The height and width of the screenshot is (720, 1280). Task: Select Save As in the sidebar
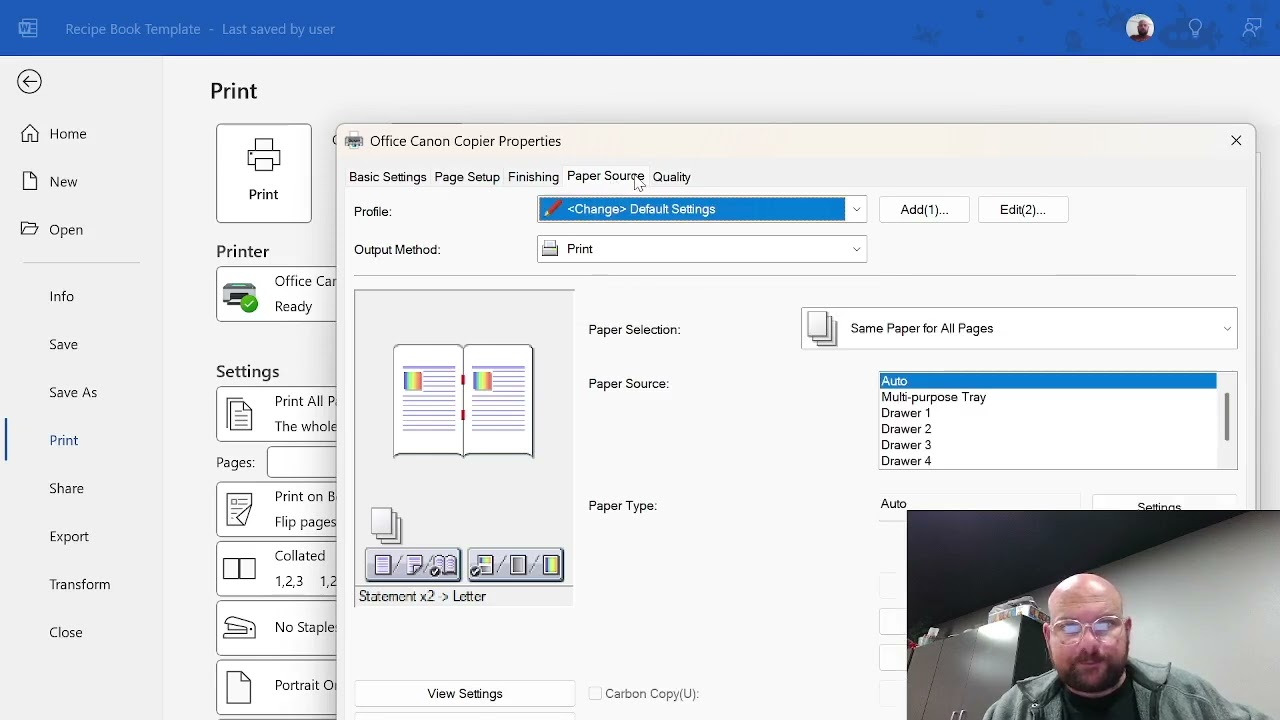pyautogui.click(x=73, y=392)
